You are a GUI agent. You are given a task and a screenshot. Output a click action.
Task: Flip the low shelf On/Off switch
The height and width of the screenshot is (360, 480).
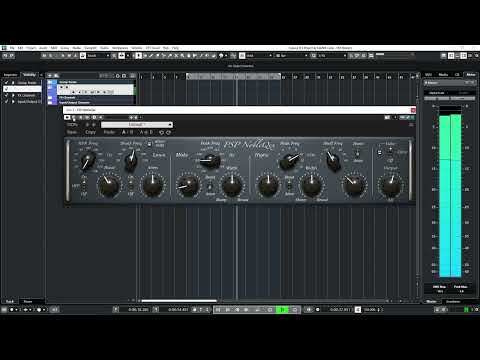point(131,185)
